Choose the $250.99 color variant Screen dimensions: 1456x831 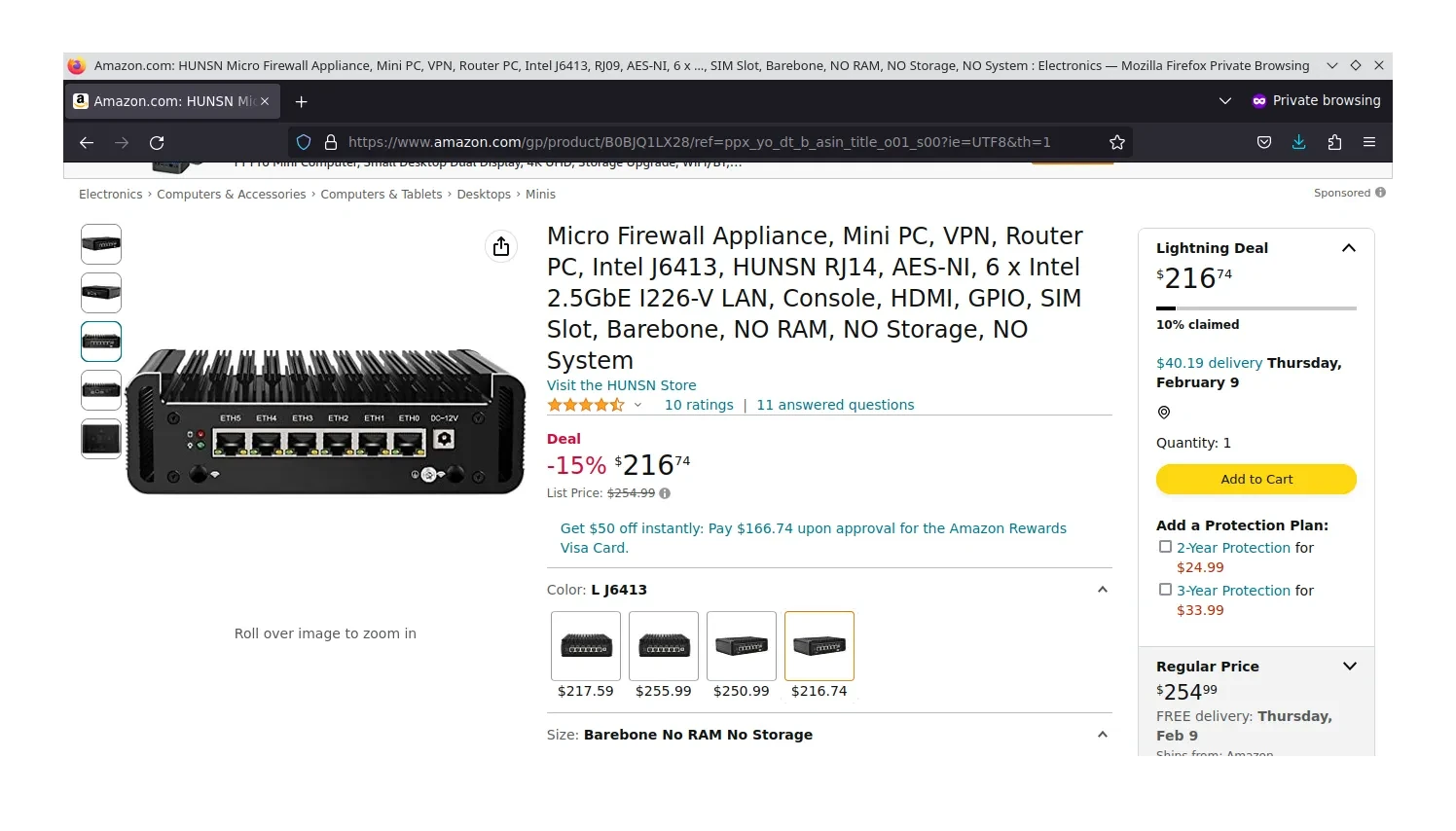click(x=742, y=646)
